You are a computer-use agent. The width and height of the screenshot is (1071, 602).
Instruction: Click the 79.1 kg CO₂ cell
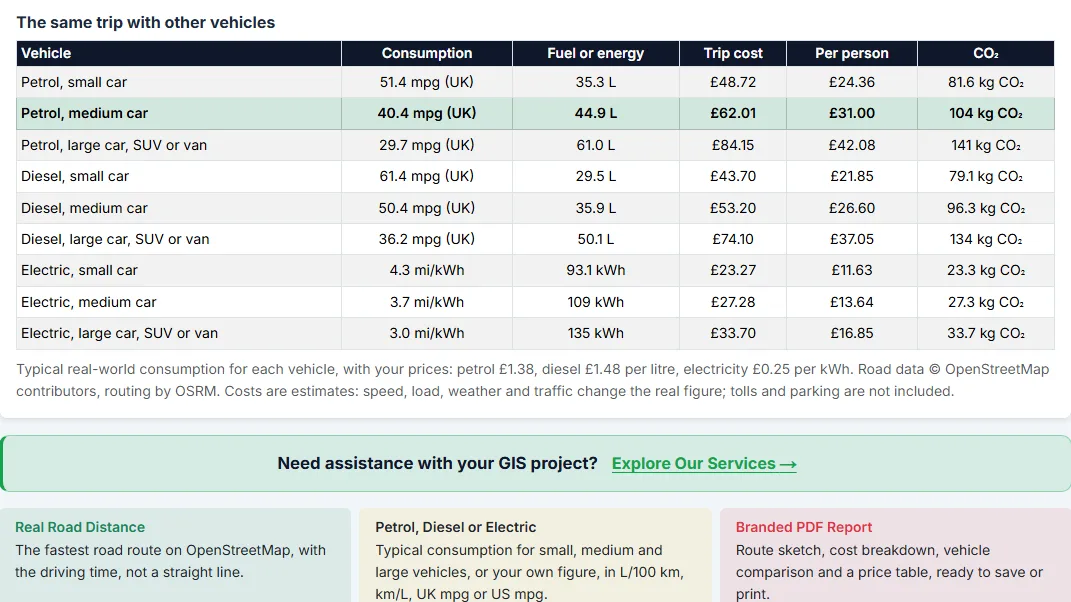[986, 176]
